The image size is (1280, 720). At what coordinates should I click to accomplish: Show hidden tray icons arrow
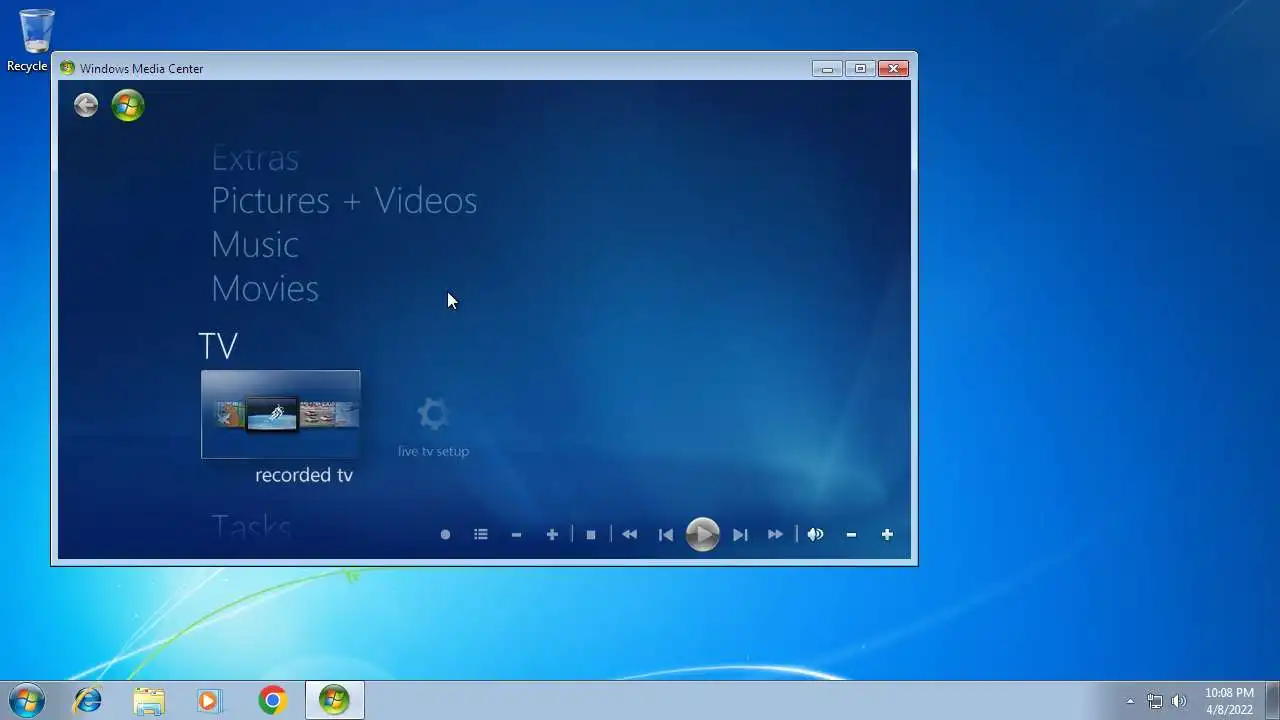(x=1130, y=701)
